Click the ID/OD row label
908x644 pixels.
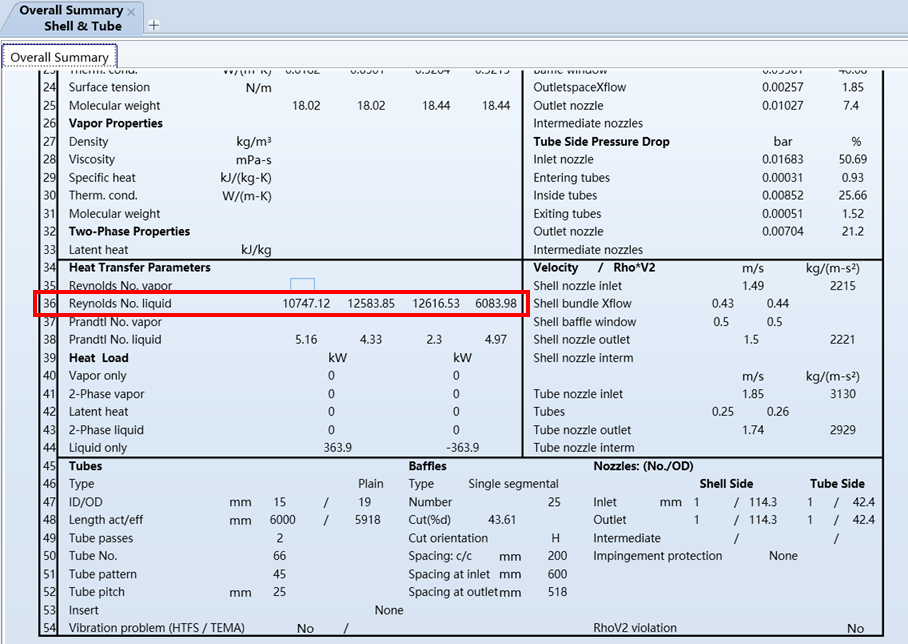pyautogui.click(x=85, y=502)
